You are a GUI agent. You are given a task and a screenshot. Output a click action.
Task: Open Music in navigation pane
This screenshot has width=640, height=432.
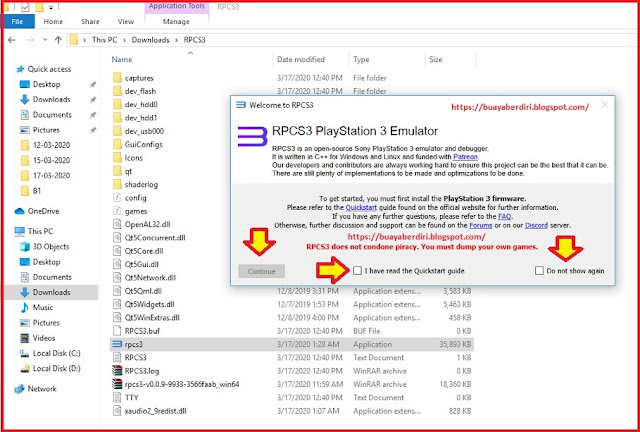tap(37, 307)
